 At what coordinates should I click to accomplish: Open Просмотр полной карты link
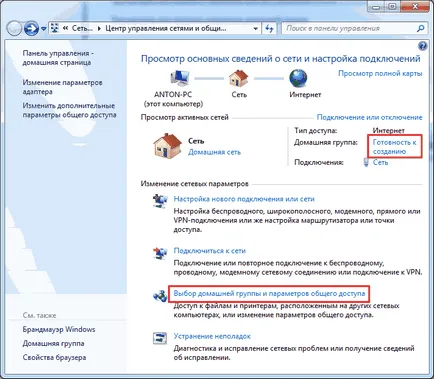point(380,73)
